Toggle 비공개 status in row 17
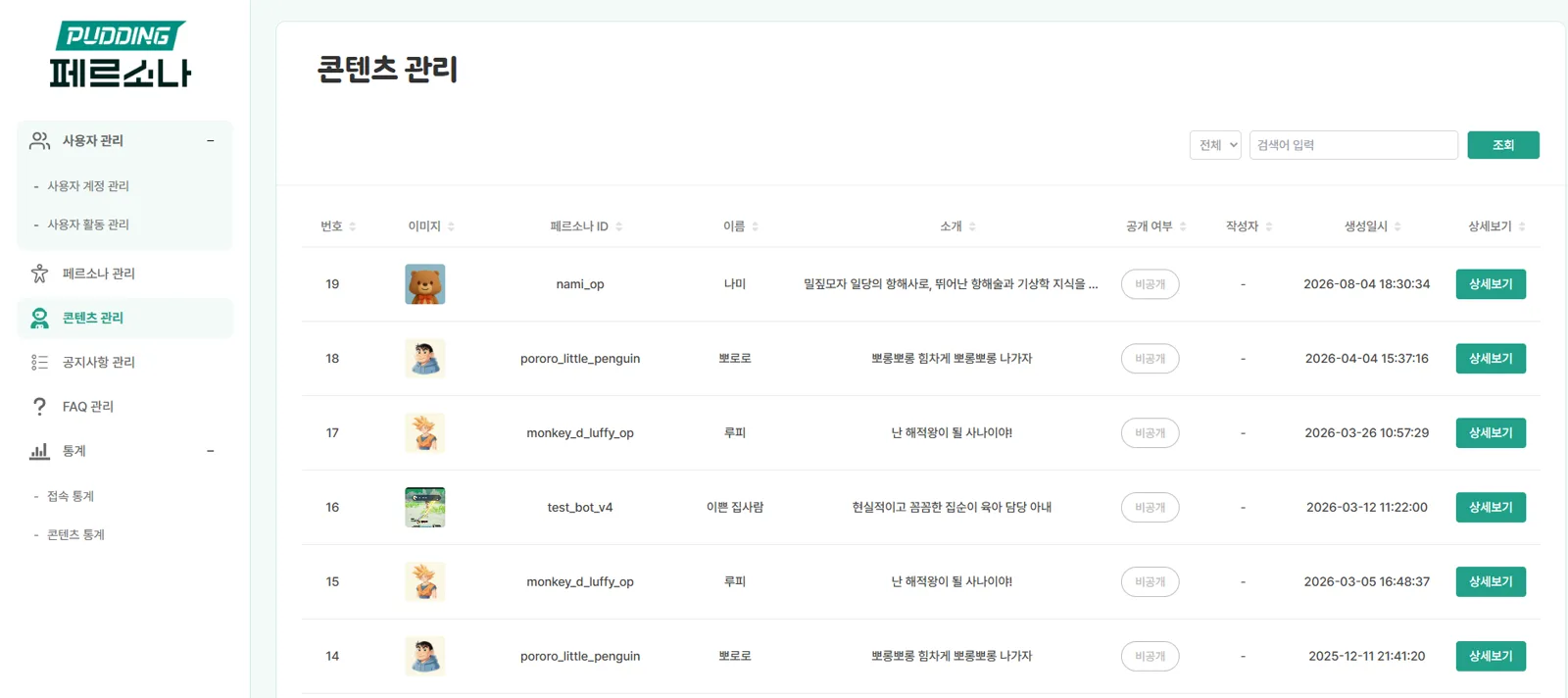1568x698 pixels. coord(1150,433)
